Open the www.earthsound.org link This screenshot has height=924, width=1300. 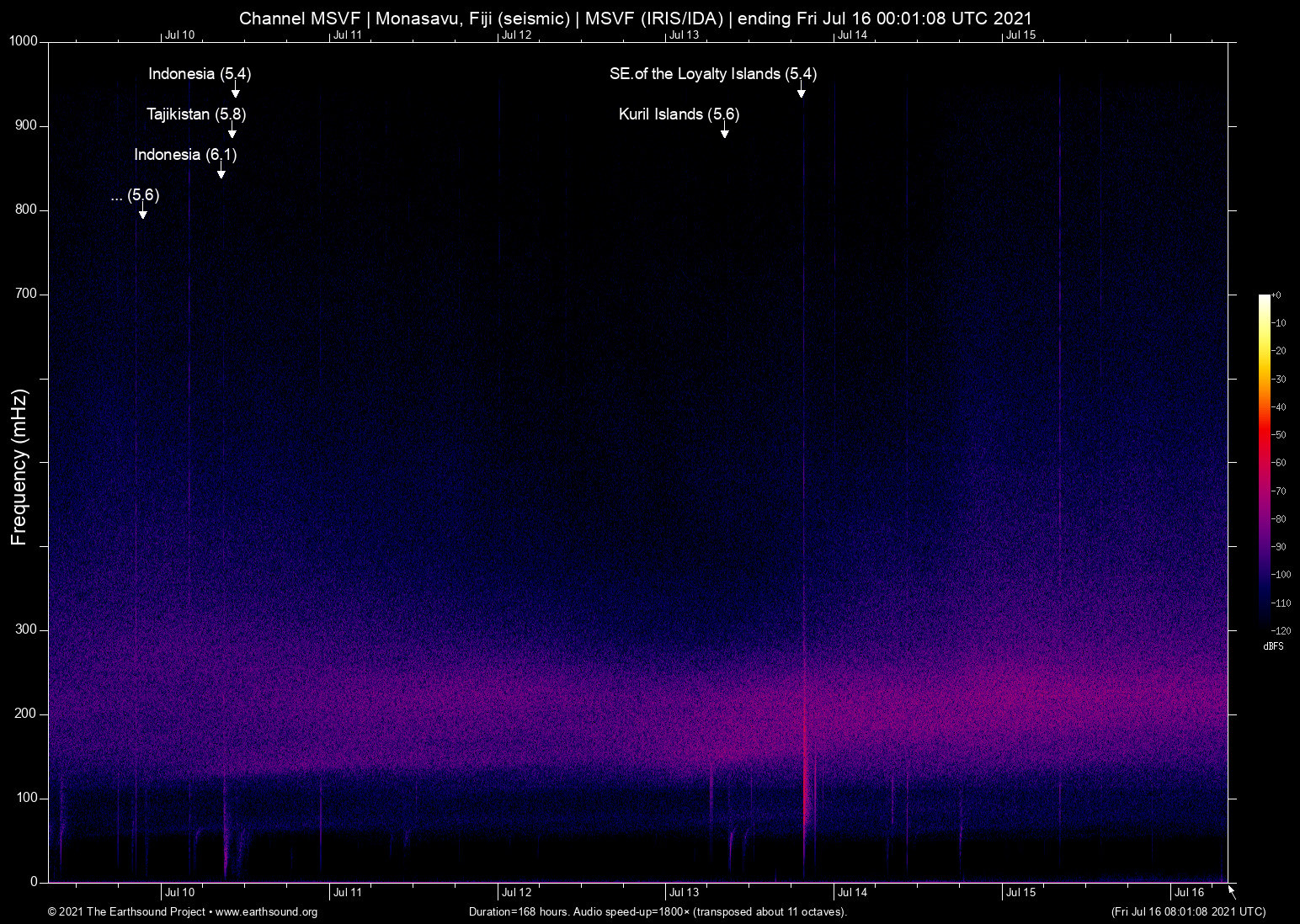point(267,912)
